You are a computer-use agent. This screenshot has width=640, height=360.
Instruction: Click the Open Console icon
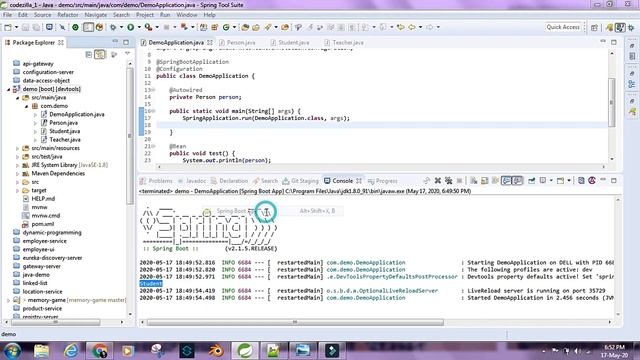click(560, 180)
